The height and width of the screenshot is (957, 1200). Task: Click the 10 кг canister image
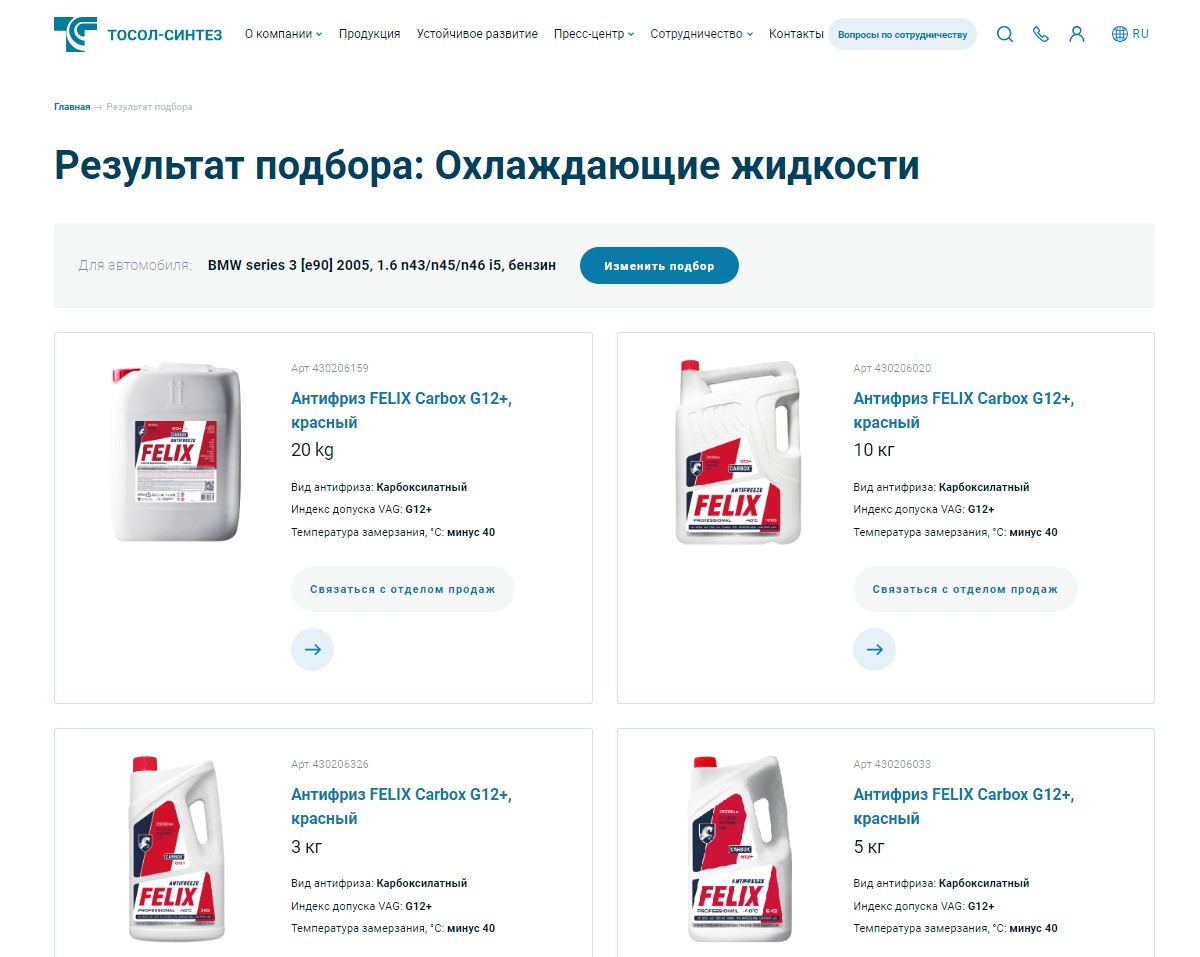[737, 452]
